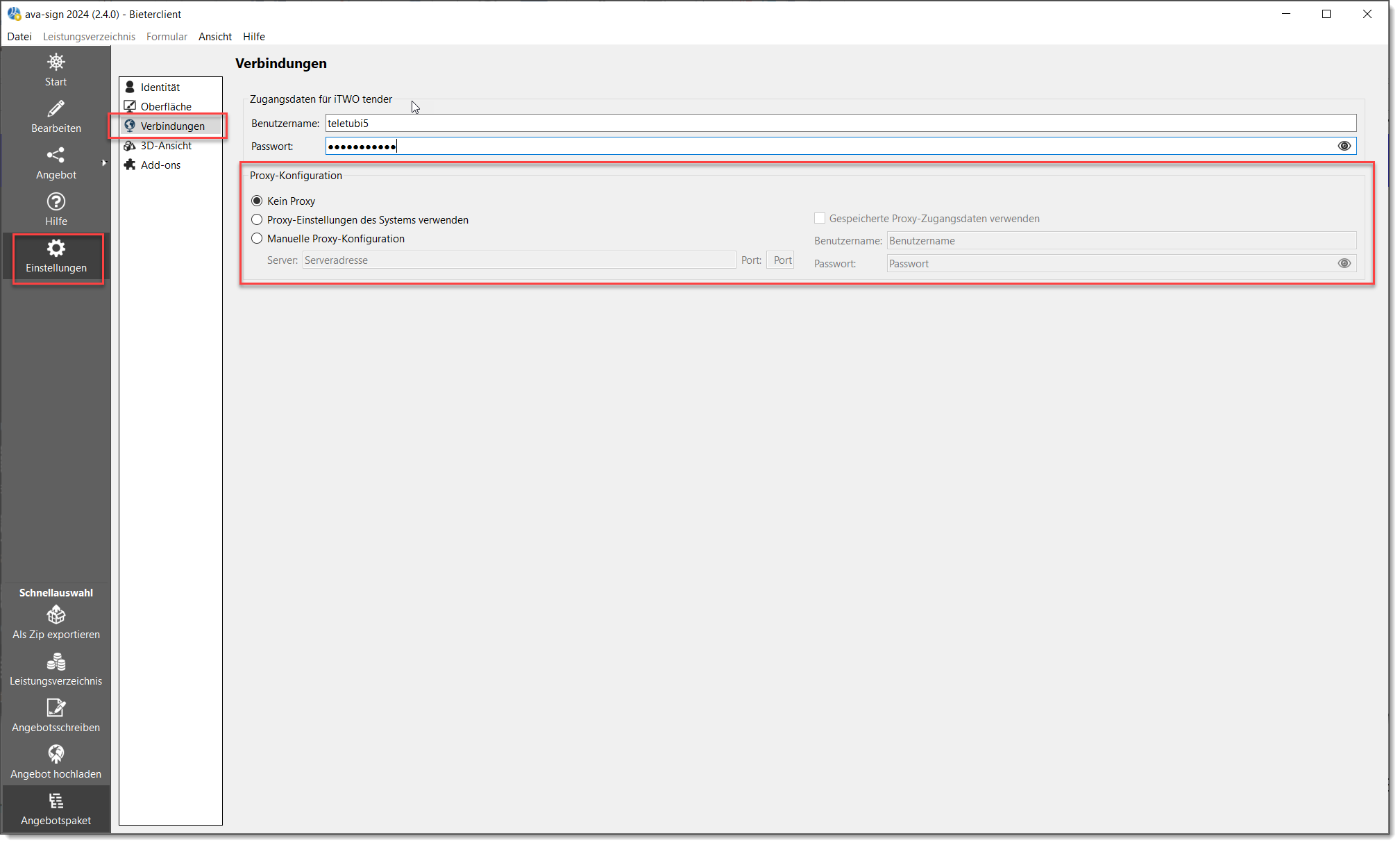
Task: Click Zugangsdaten für iTWO tender label
Action: click(x=321, y=99)
